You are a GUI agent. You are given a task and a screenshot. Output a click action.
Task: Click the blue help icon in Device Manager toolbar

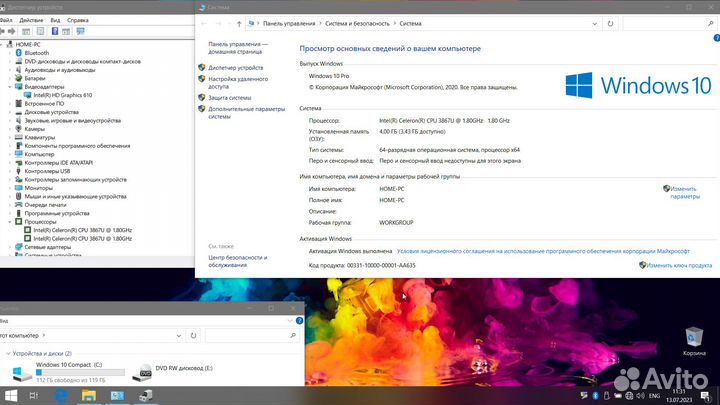(x=55, y=31)
